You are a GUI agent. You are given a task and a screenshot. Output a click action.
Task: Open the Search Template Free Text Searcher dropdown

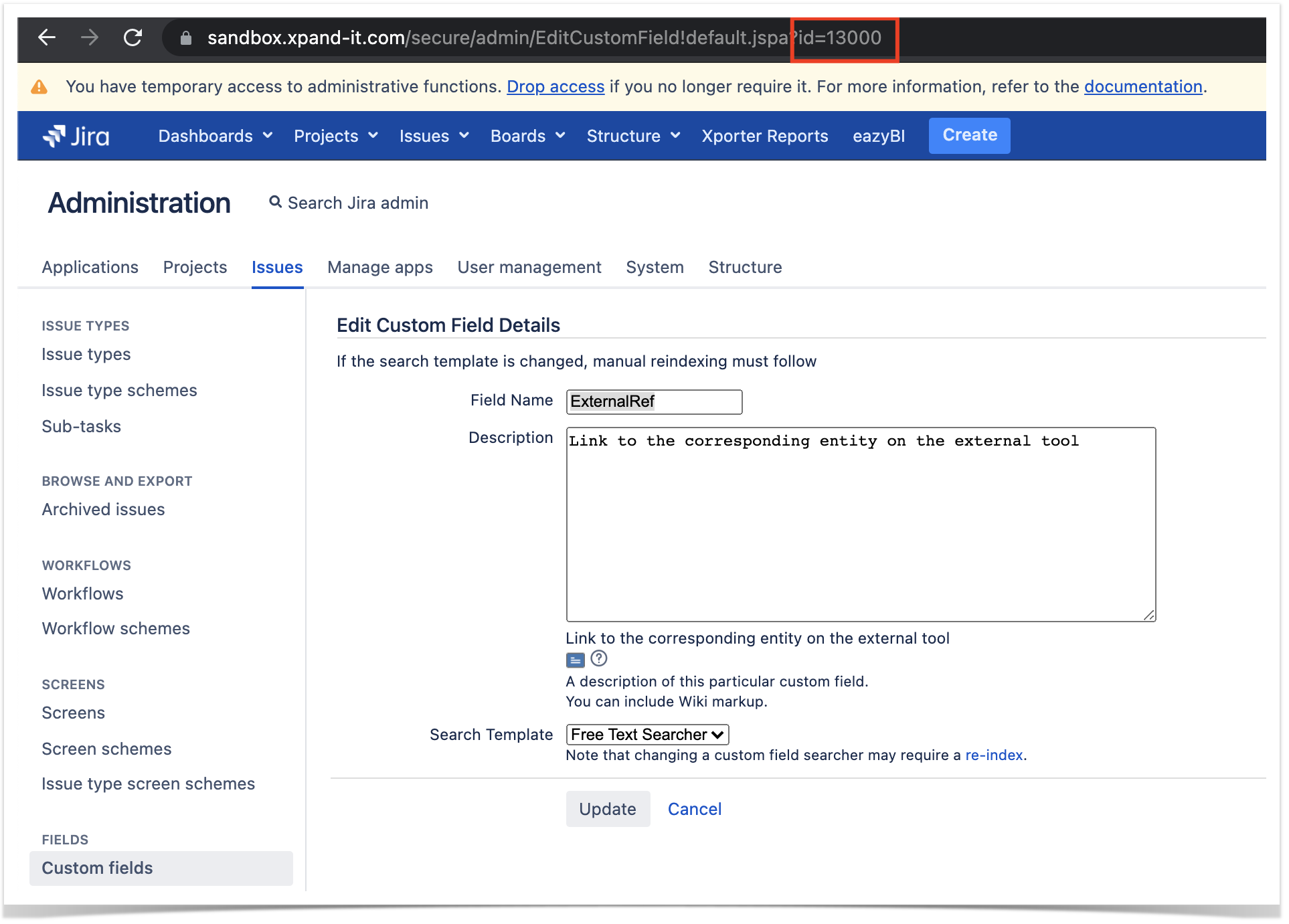(647, 735)
